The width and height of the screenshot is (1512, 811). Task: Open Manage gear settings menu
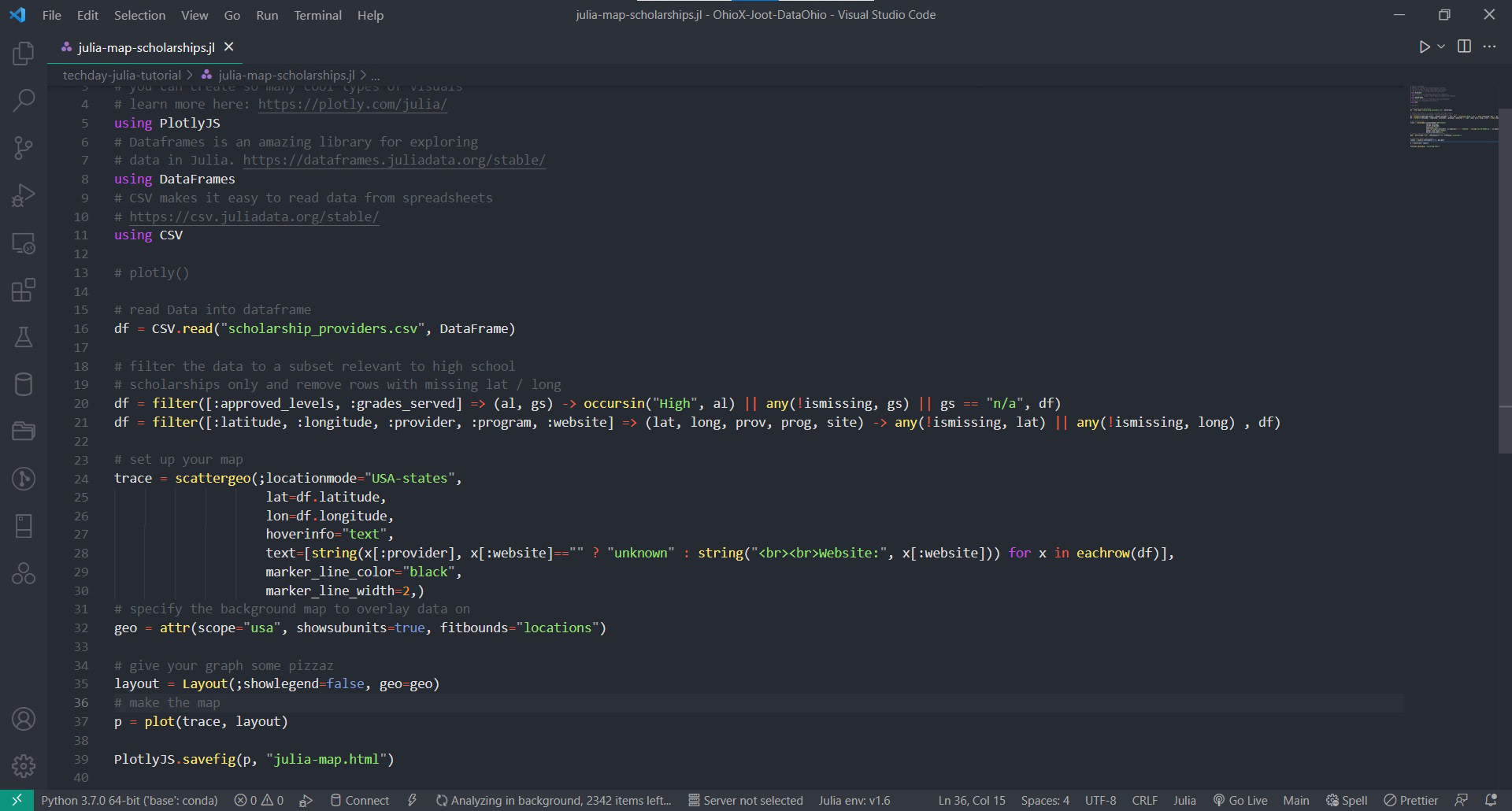[x=24, y=765]
